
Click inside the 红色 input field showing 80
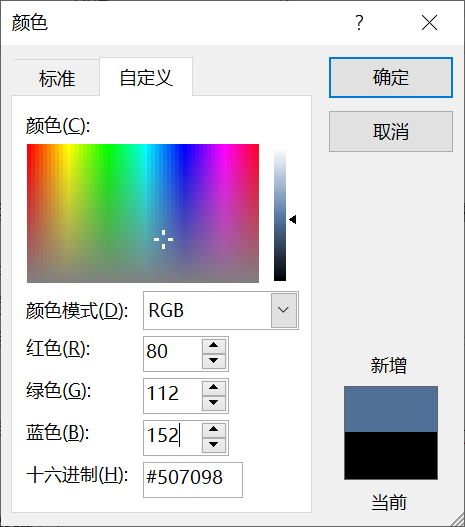click(173, 354)
